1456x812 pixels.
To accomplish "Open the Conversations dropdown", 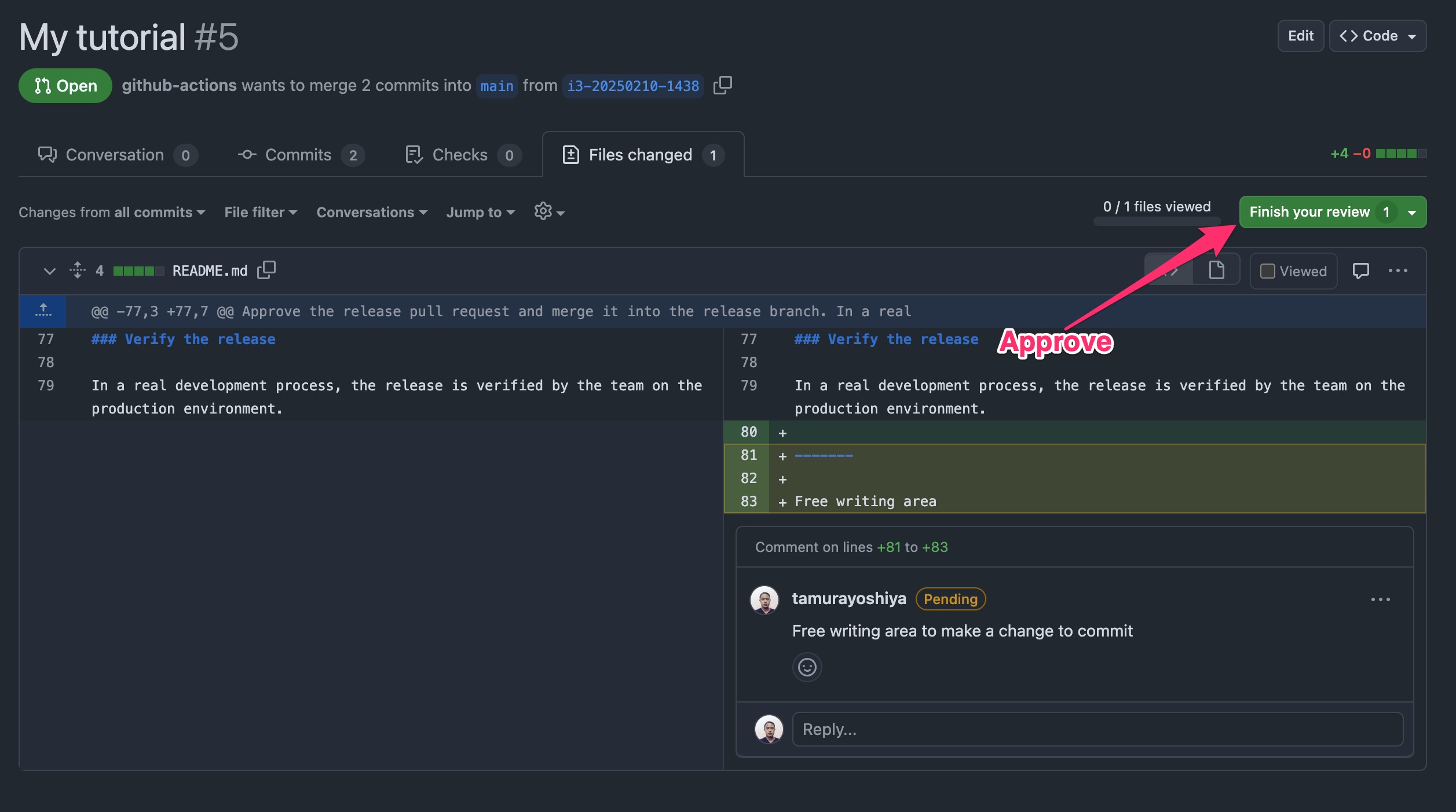I will pos(372,212).
